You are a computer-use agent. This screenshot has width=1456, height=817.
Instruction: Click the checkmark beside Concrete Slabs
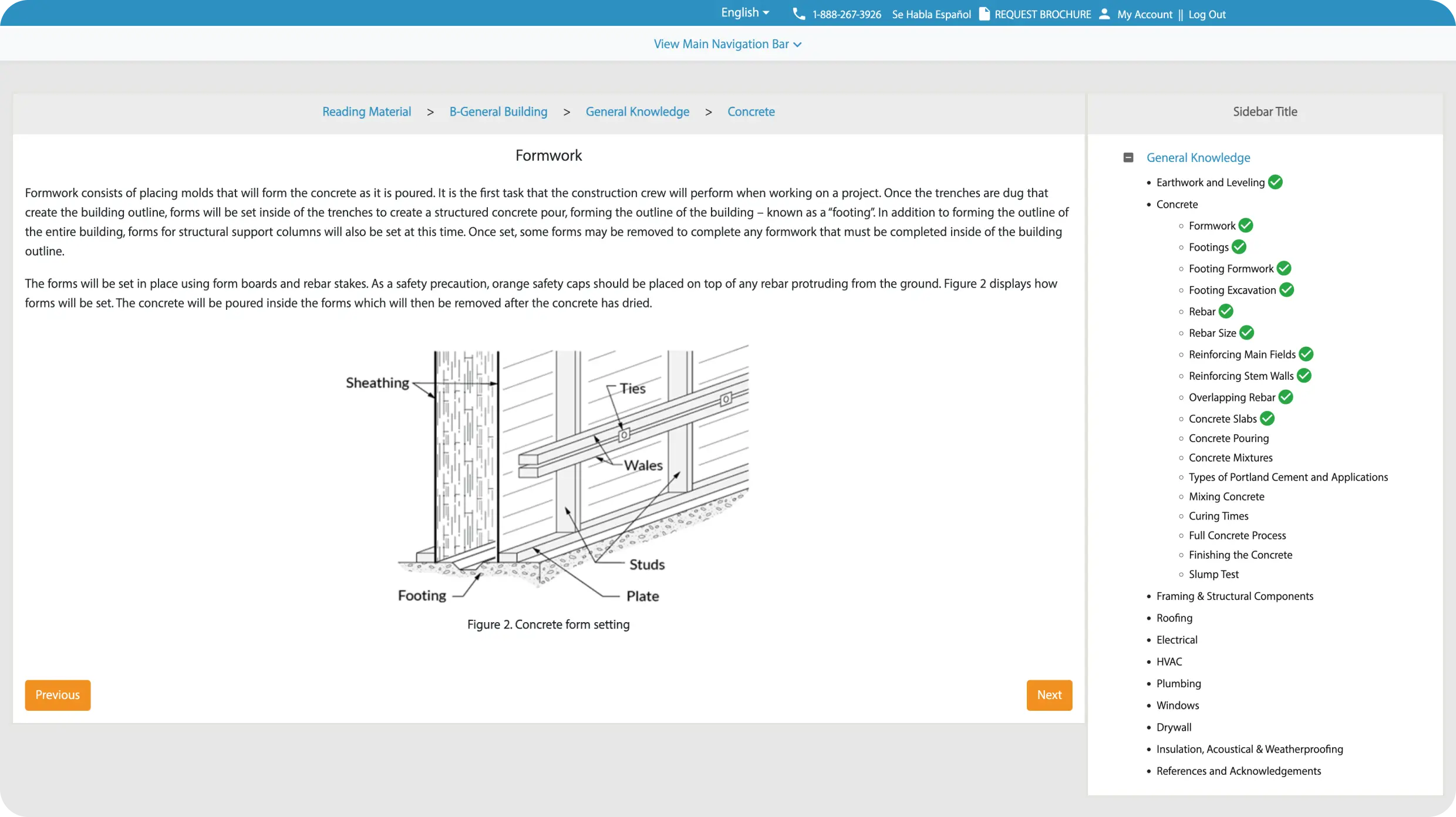(1268, 418)
